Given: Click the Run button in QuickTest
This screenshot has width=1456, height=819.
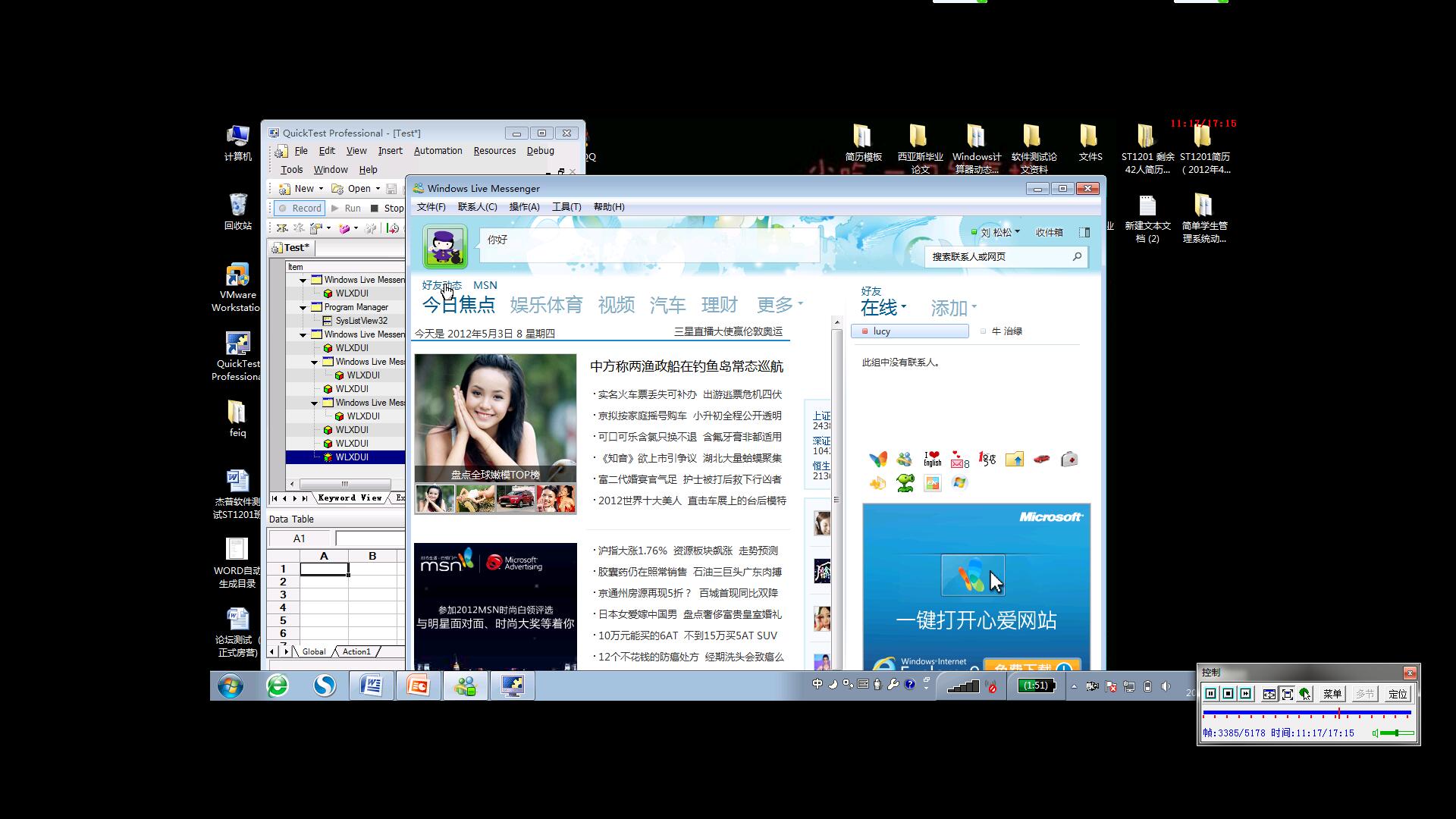Looking at the screenshot, I should [x=346, y=209].
